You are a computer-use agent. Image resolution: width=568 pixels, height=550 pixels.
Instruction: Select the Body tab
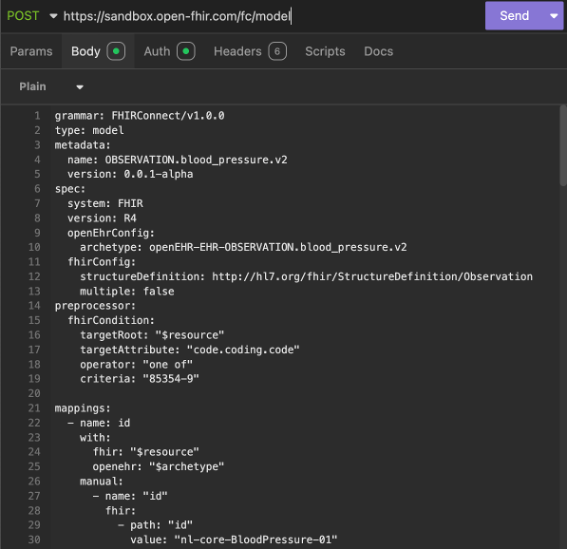(85, 51)
